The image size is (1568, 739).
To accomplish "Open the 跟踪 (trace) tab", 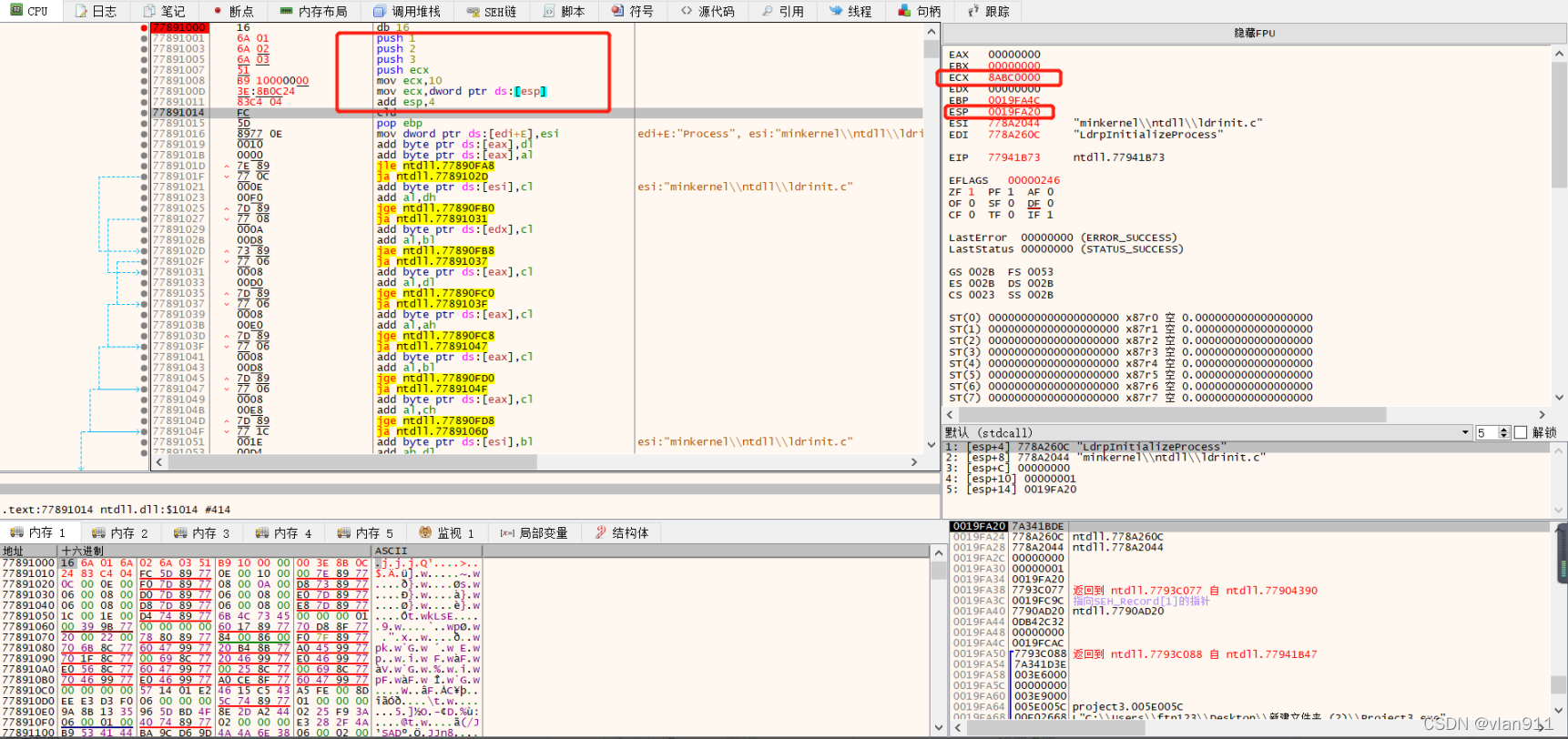I will click(989, 11).
